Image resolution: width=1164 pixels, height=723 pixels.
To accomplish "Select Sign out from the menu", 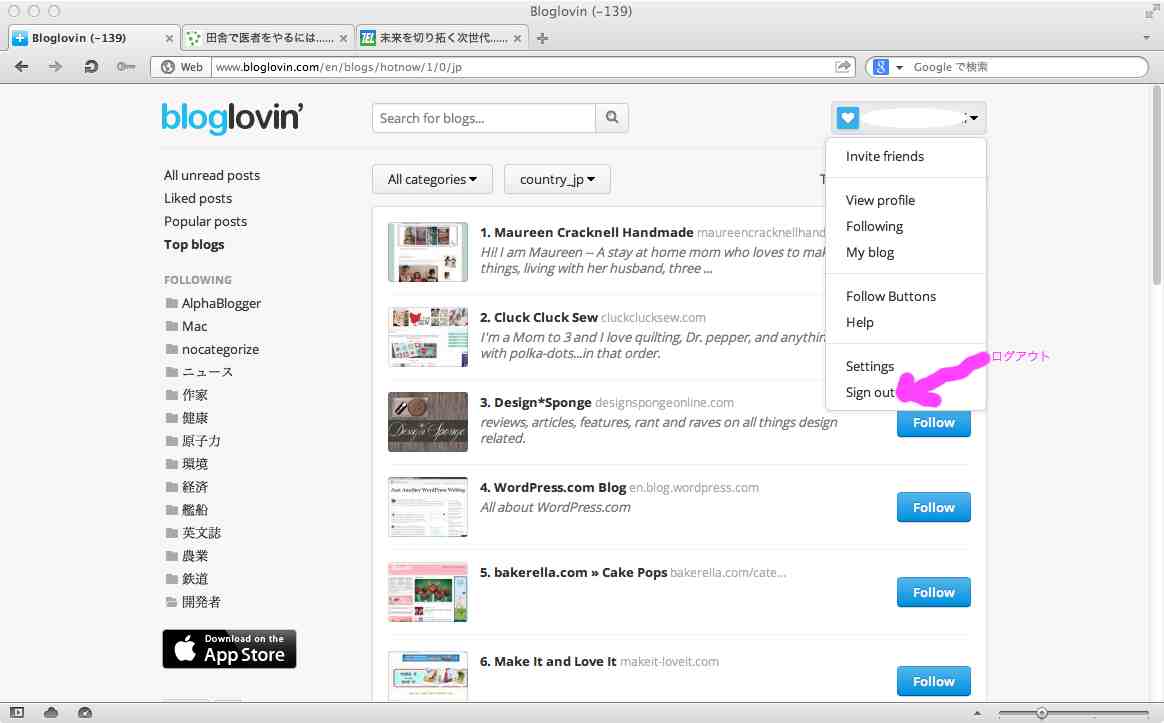I will pos(870,392).
